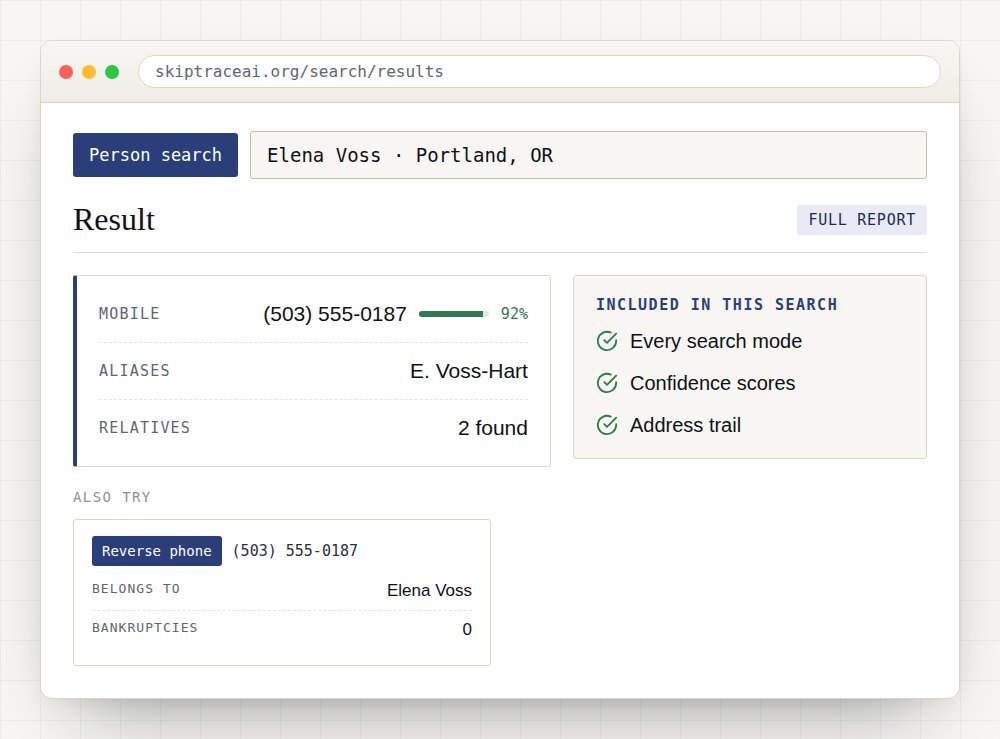This screenshot has width=1000, height=739.
Task: Click the Person search button
Action: pyautogui.click(x=155, y=155)
